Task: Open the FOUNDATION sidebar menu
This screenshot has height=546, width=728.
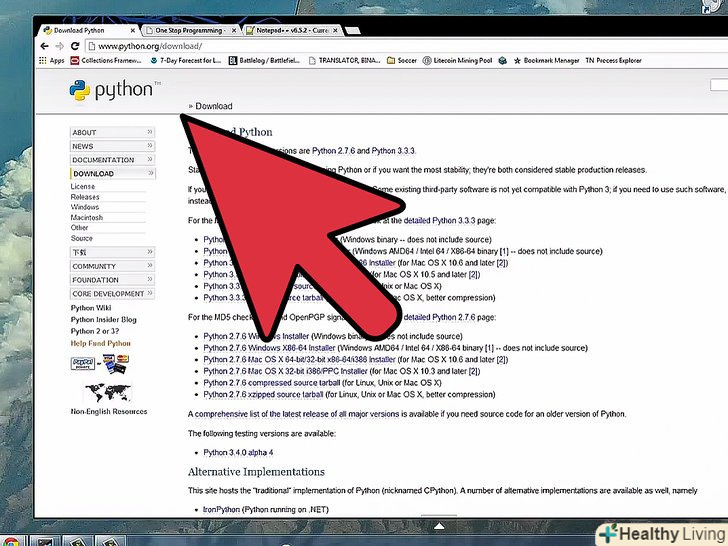Action: point(112,280)
